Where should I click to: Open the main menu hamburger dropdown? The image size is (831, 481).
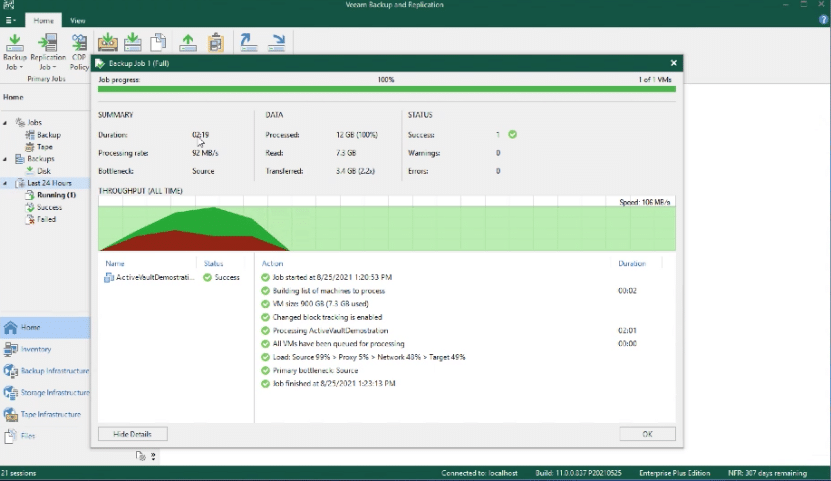point(10,20)
